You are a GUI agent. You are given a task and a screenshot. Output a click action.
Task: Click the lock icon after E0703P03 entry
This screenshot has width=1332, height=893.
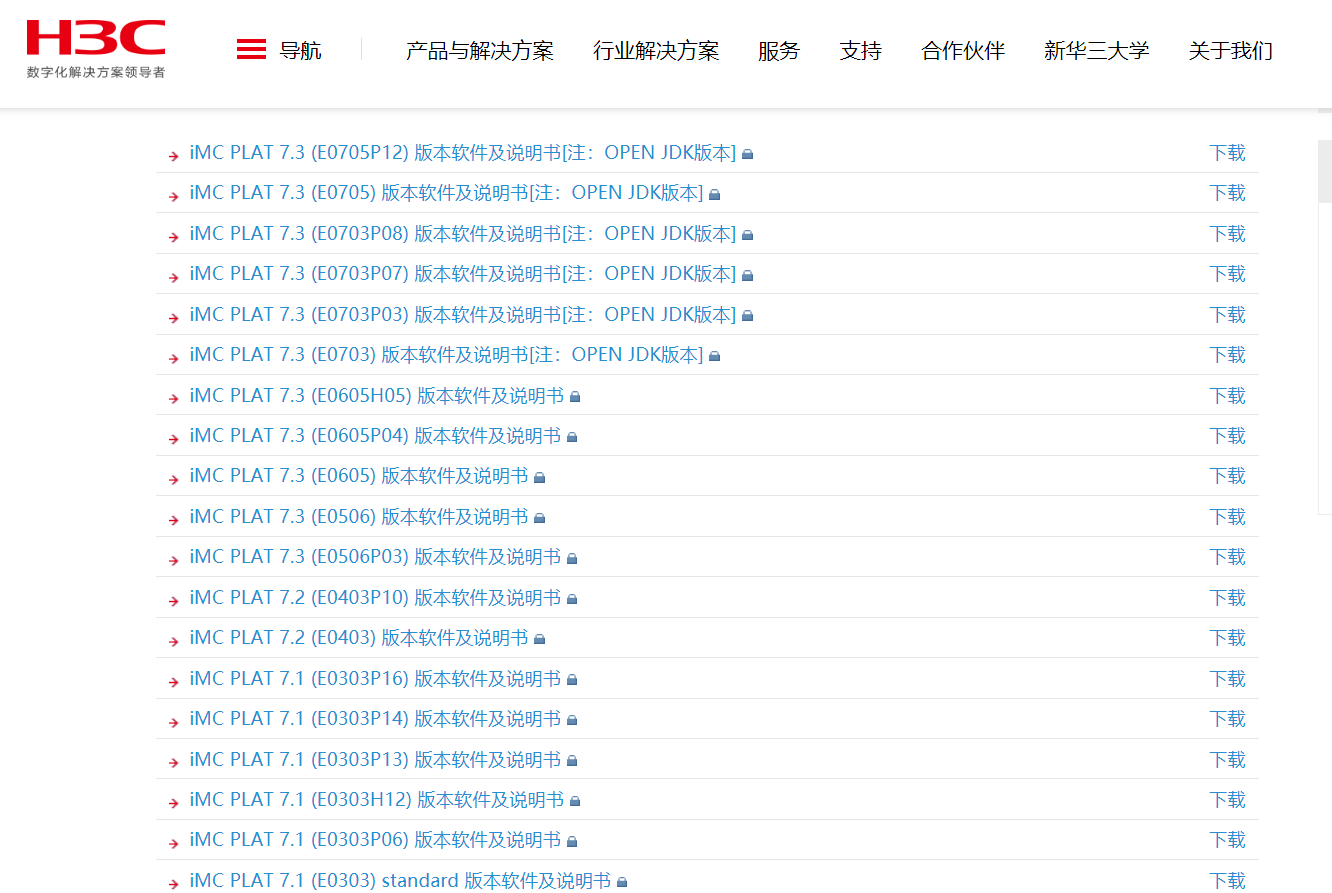(x=747, y=316)
